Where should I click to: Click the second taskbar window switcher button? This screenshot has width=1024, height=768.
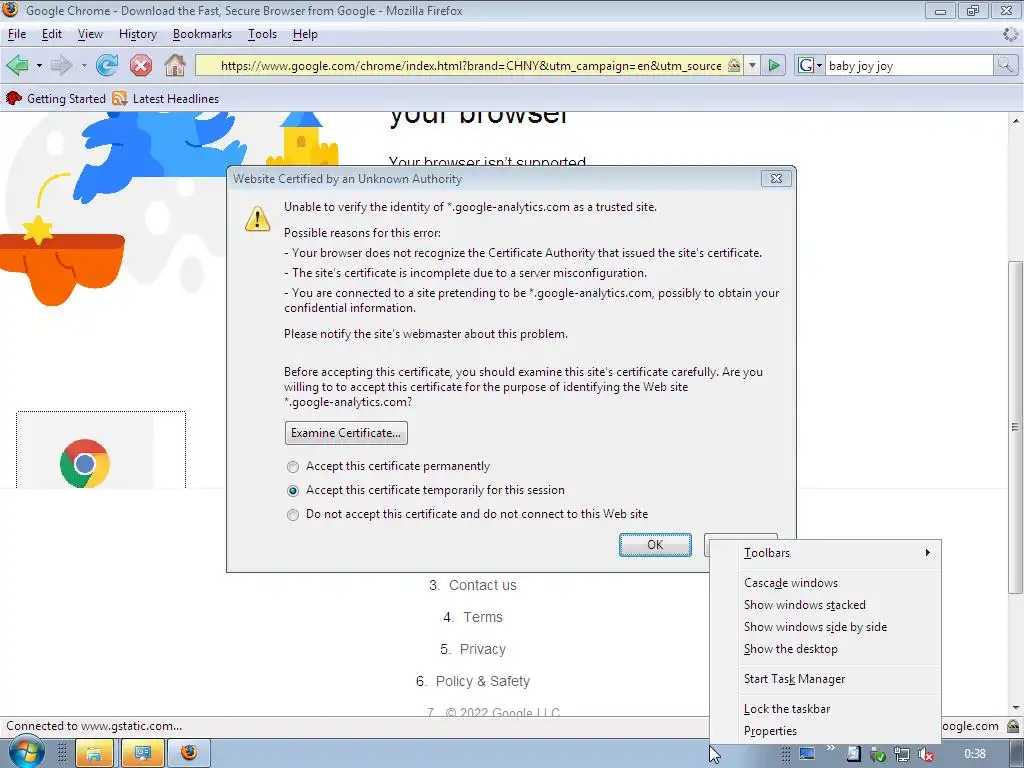pyautogui.click(x=142, y=754)
